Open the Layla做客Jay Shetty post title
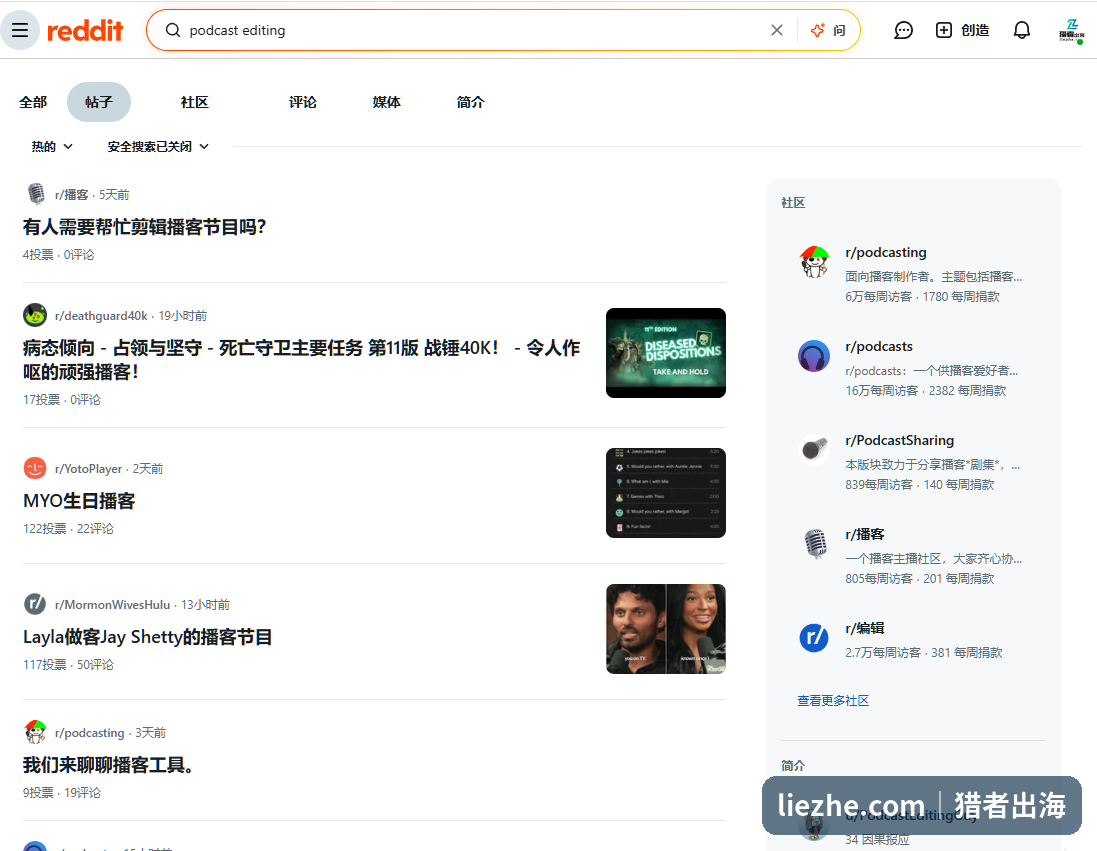 (148, 637)
